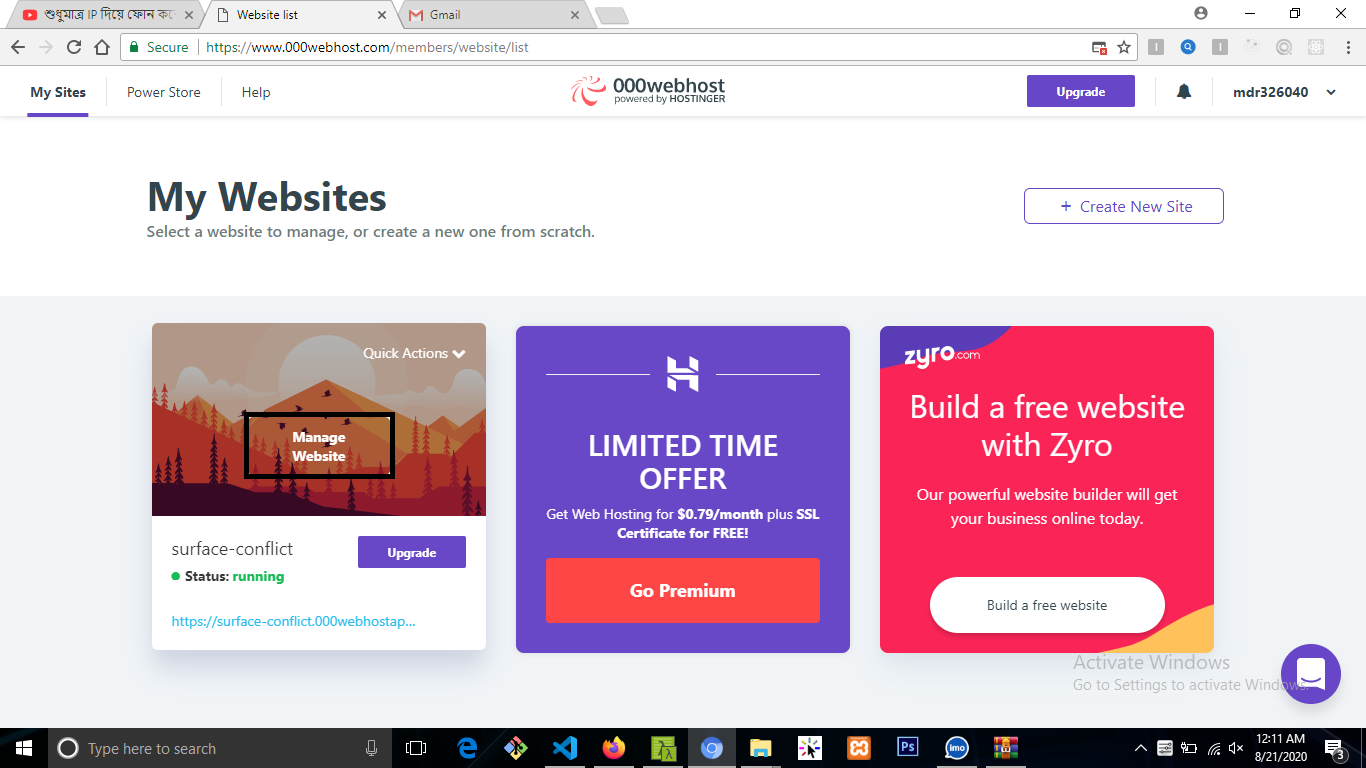
Task: Click the Go Premium button
Action: click(x=683, y=591)
